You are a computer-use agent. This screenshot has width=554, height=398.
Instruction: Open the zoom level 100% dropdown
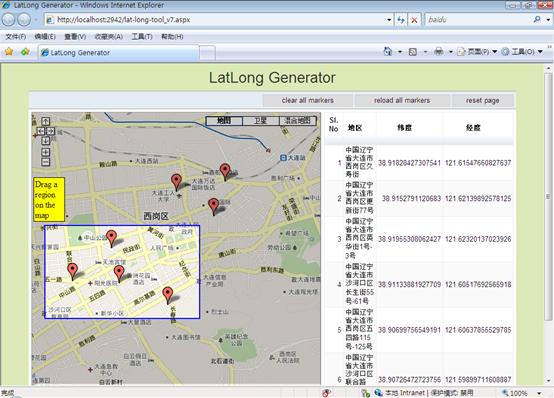(x=539, y=393)
